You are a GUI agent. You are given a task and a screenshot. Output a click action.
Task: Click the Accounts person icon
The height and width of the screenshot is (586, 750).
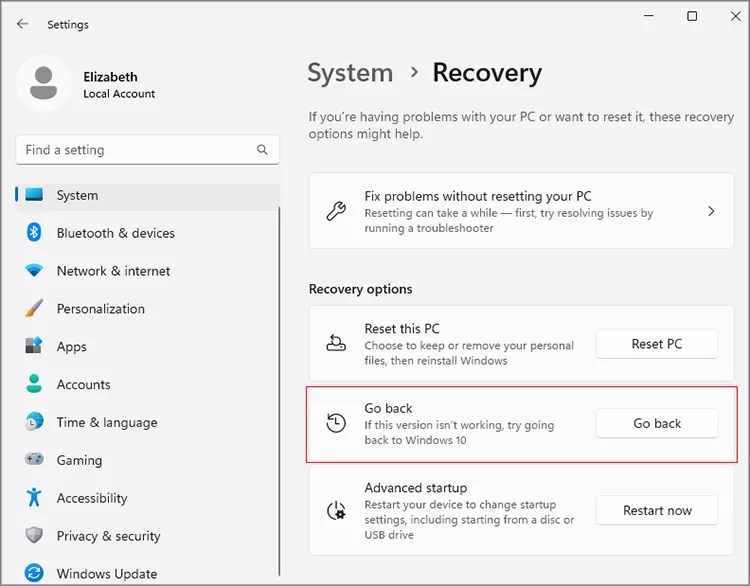click(x=34, y=384)
